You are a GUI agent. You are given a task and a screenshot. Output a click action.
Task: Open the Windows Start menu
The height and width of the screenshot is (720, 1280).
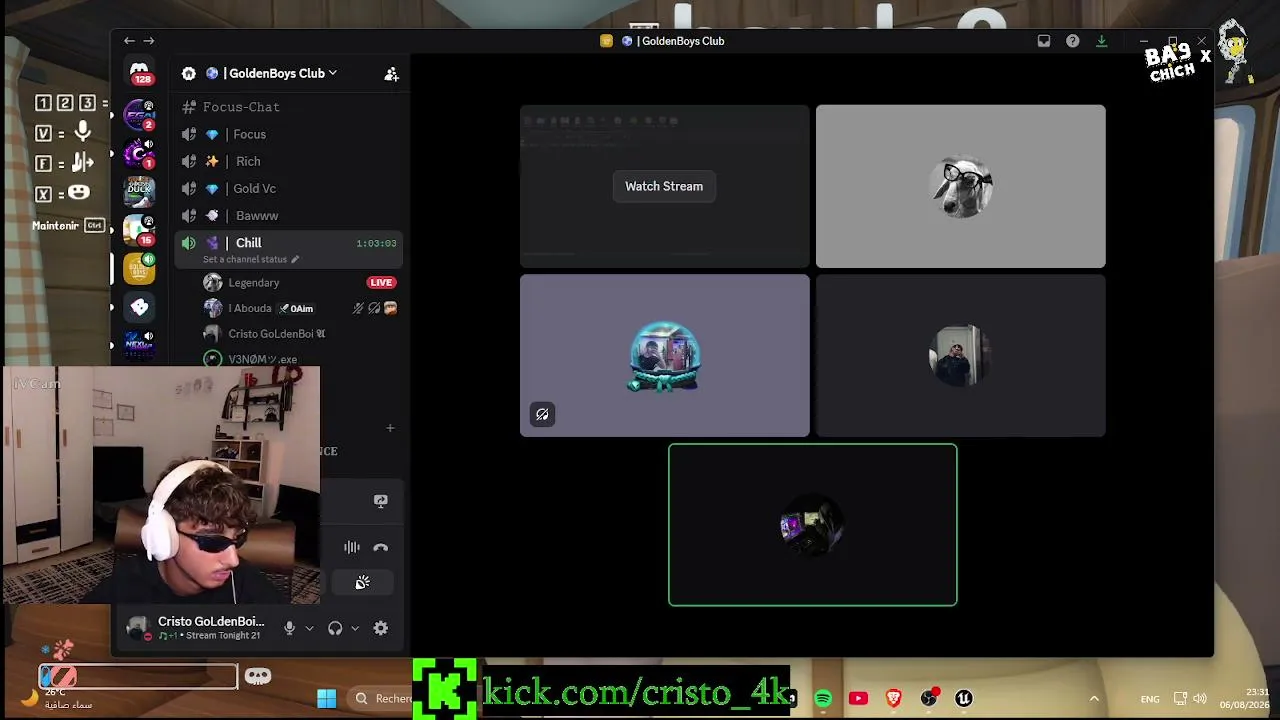tap(327, 698)
